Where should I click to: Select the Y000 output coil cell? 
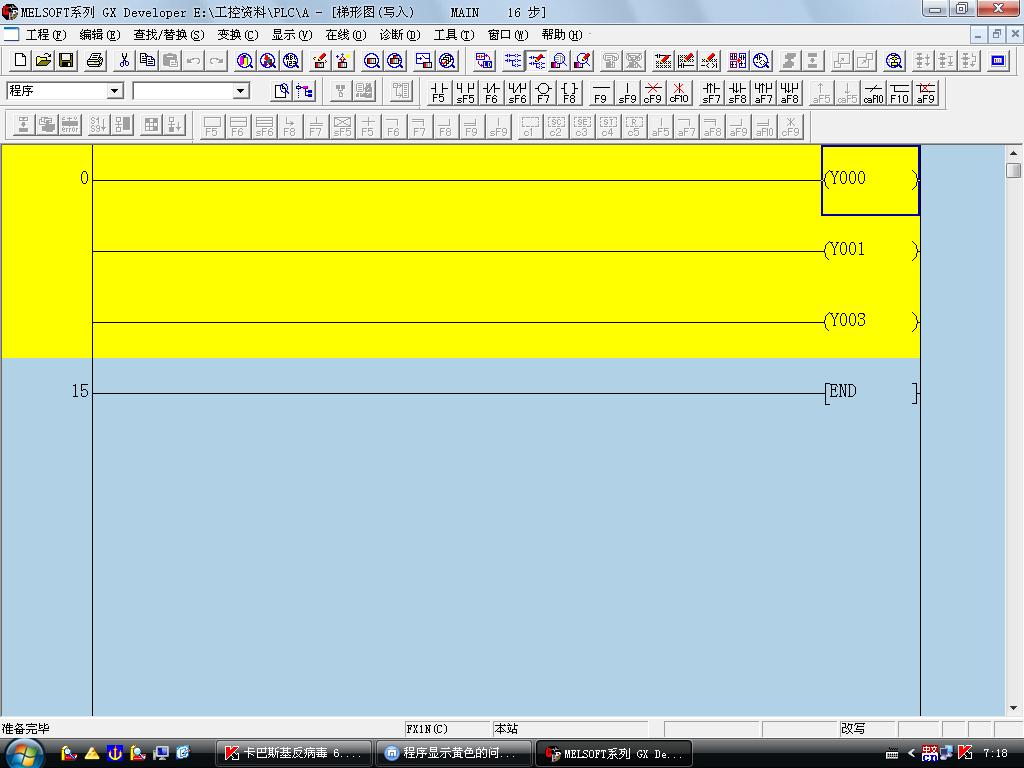click(x=869, y=180)
